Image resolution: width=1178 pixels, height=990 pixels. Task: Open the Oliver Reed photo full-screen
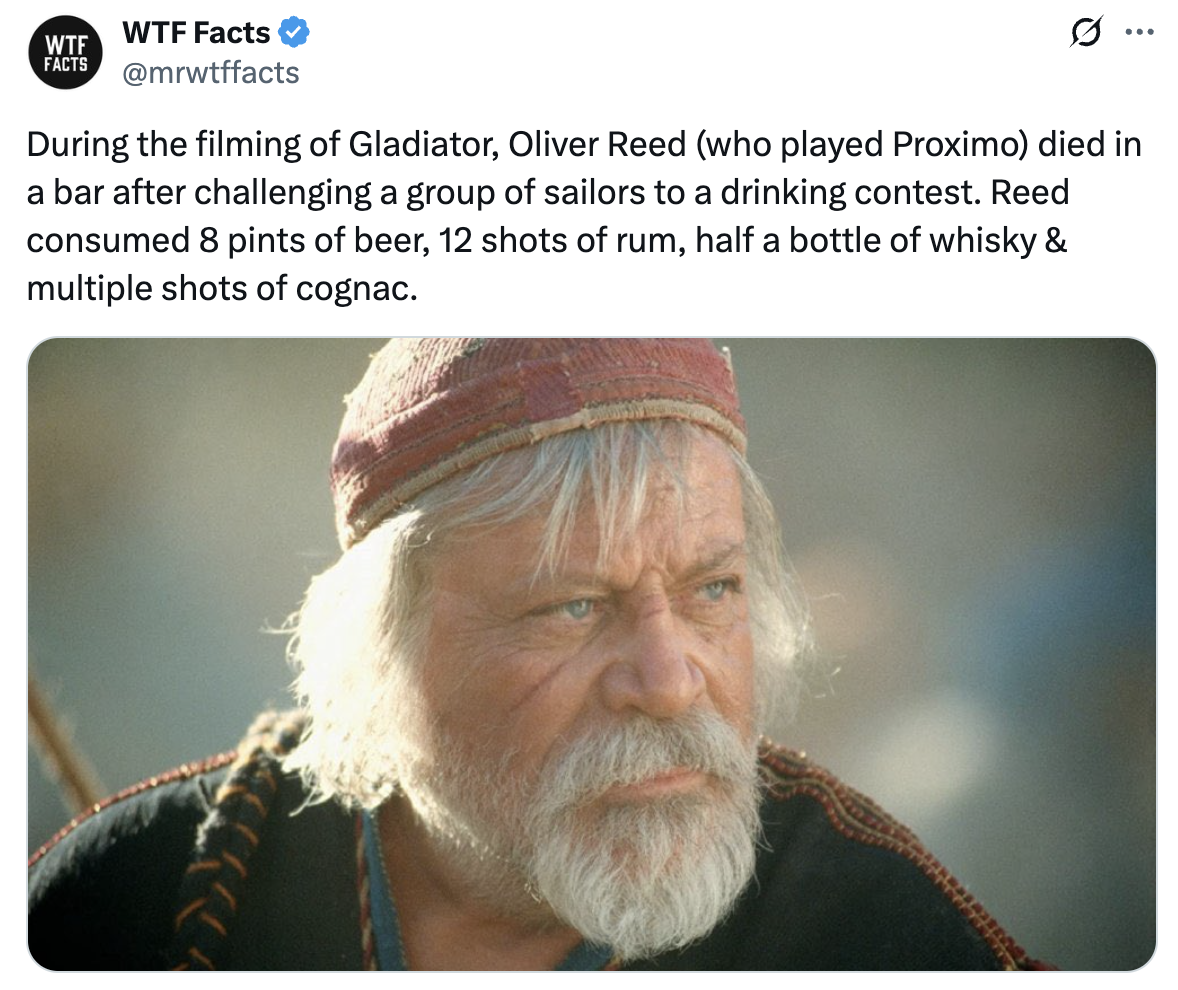pos(590,655)
